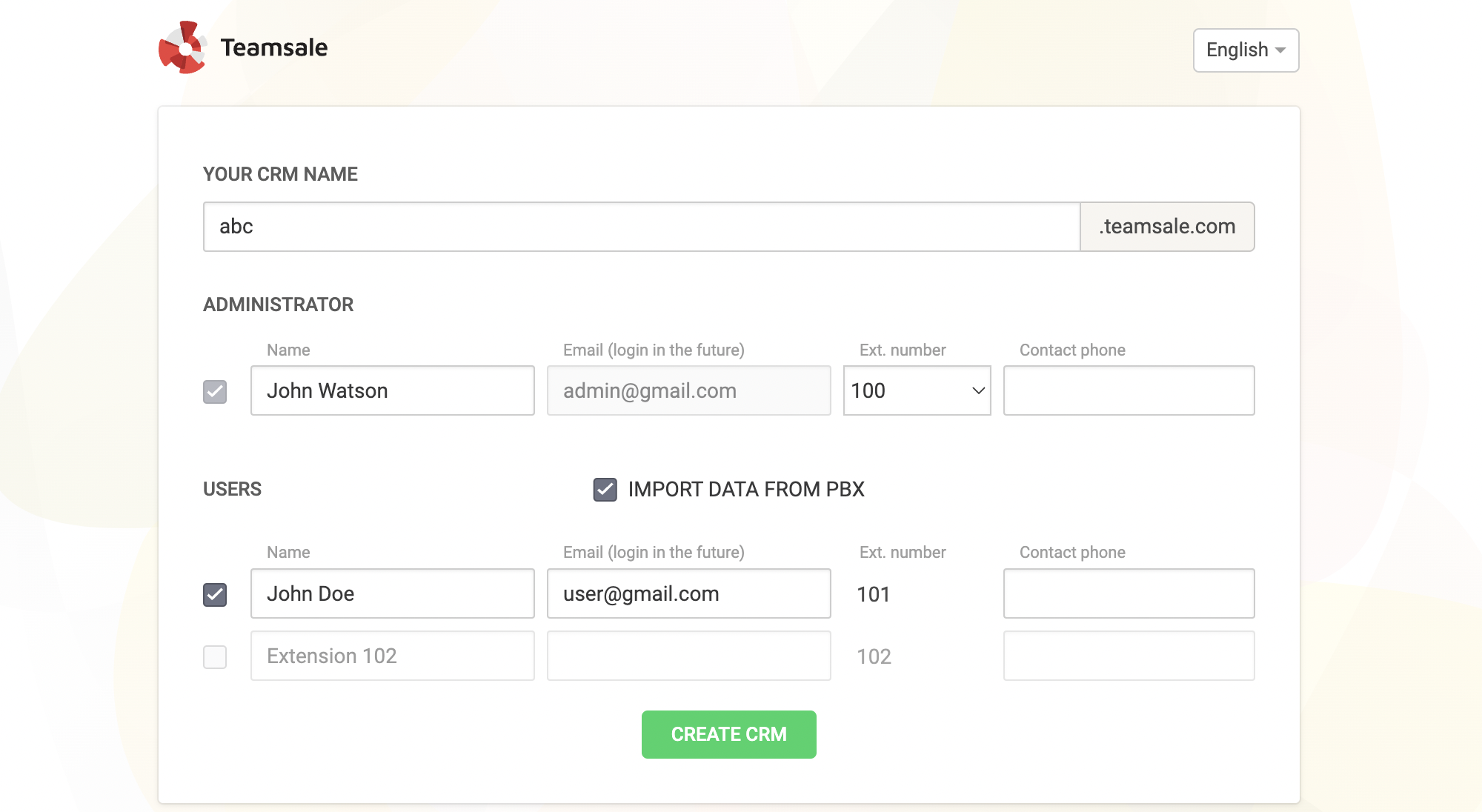Image resolution: width=1482 pixels, height=812 pixels.
Task: Click John Doe's Contact phone field
Action: (1128, 593)
